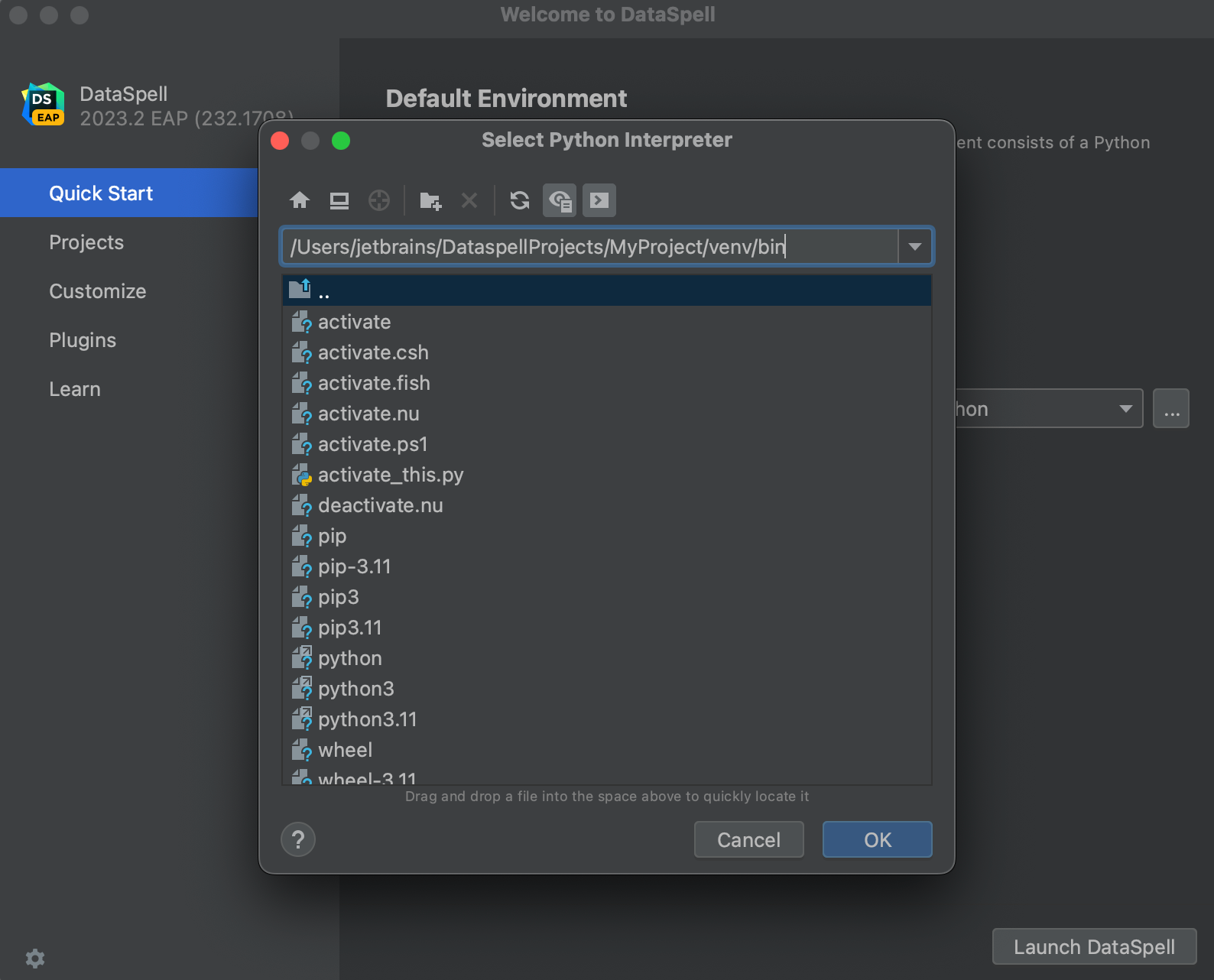Switch to the Quick Start tab

129,193
